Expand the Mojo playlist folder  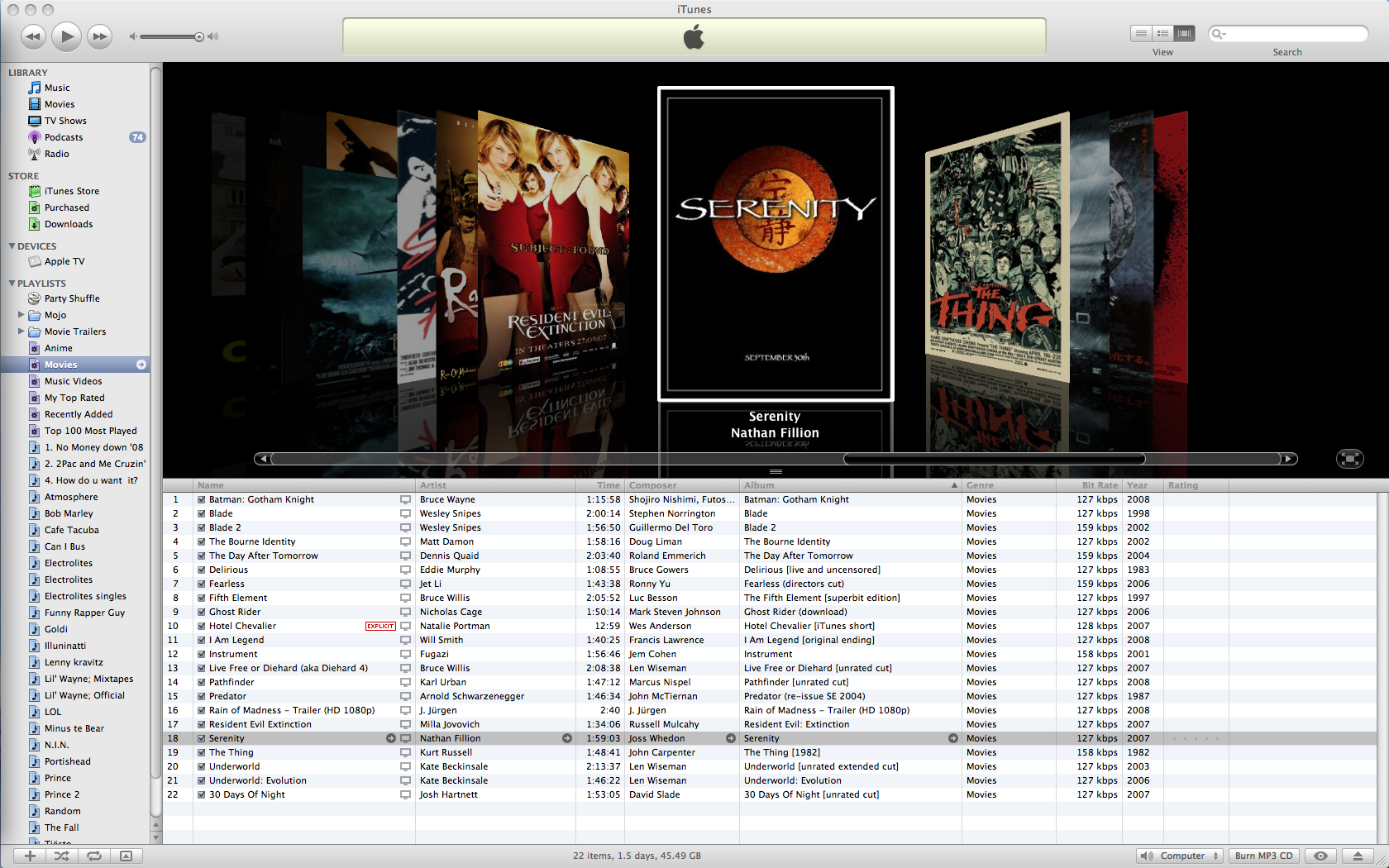pyautogui.click(x=21, y=315)
